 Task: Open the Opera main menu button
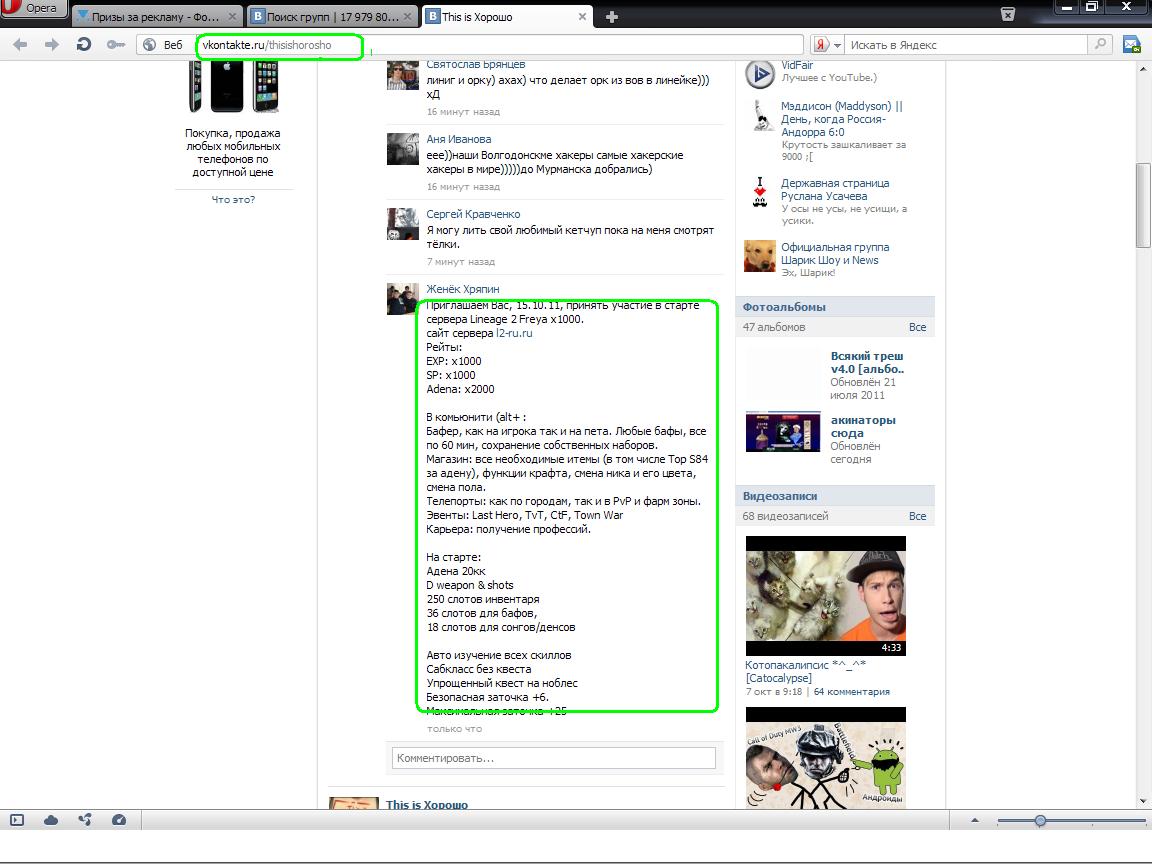pyautogui.click(x=32, y=8)
